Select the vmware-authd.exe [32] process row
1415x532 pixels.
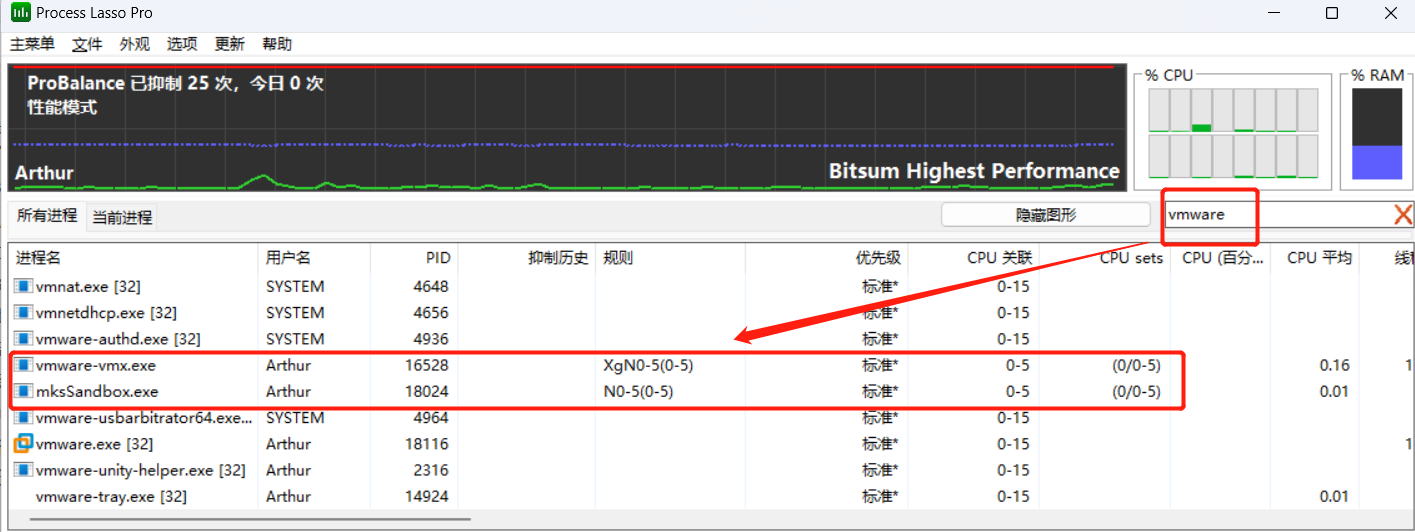click(x=711, y=339)
